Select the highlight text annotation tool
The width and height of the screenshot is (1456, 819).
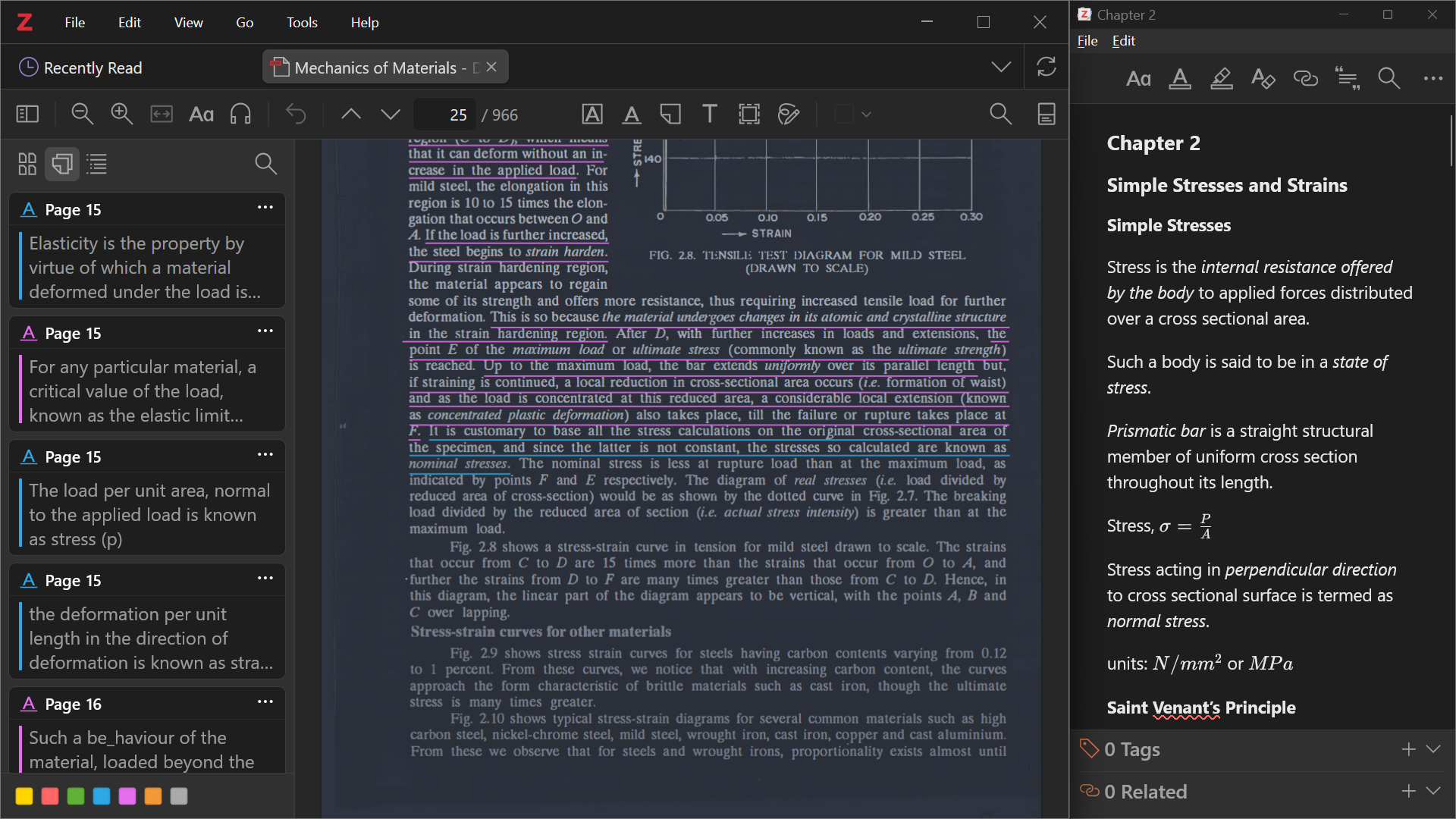pos(592,115)
